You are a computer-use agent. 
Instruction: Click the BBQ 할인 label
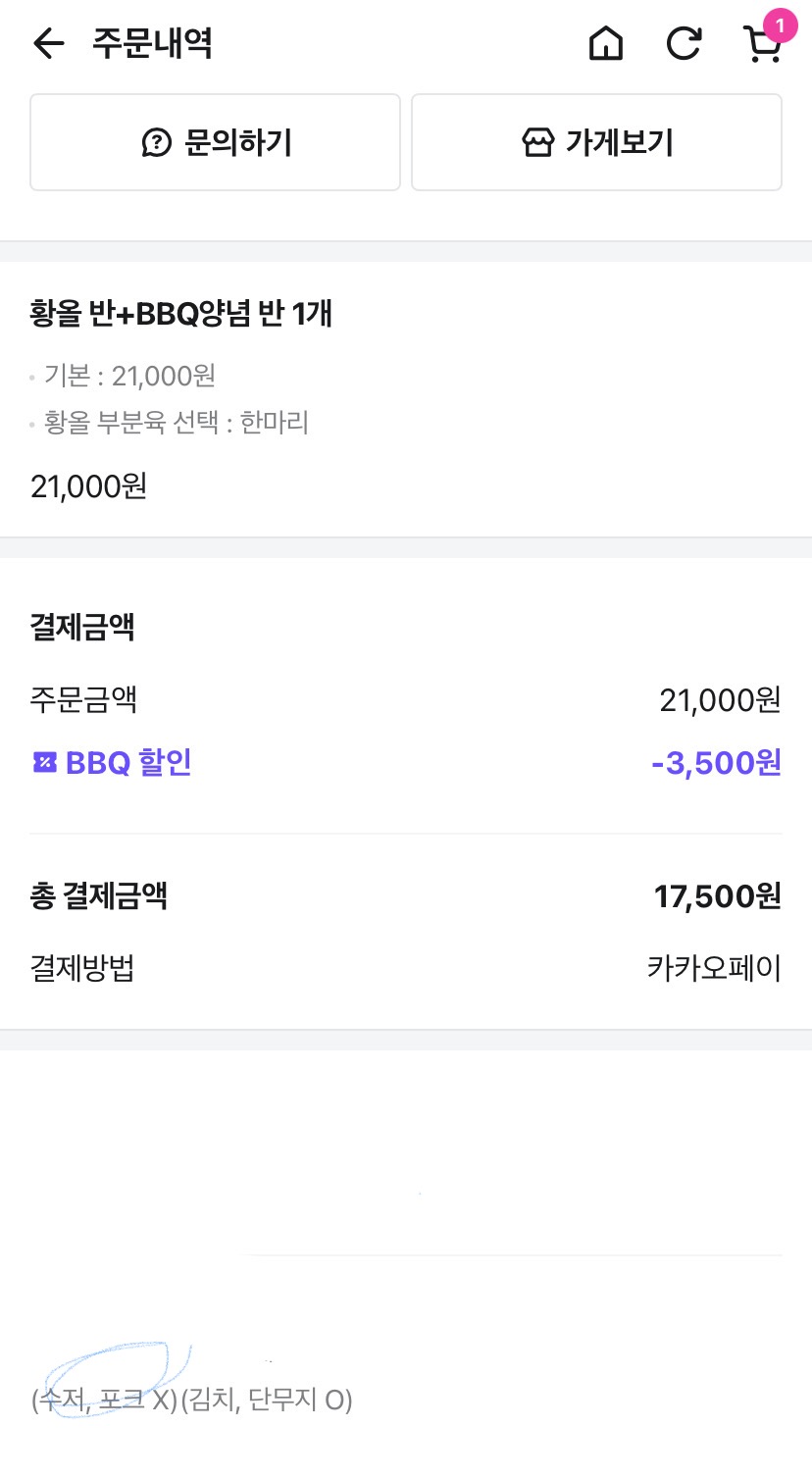(x=128, y=762)
